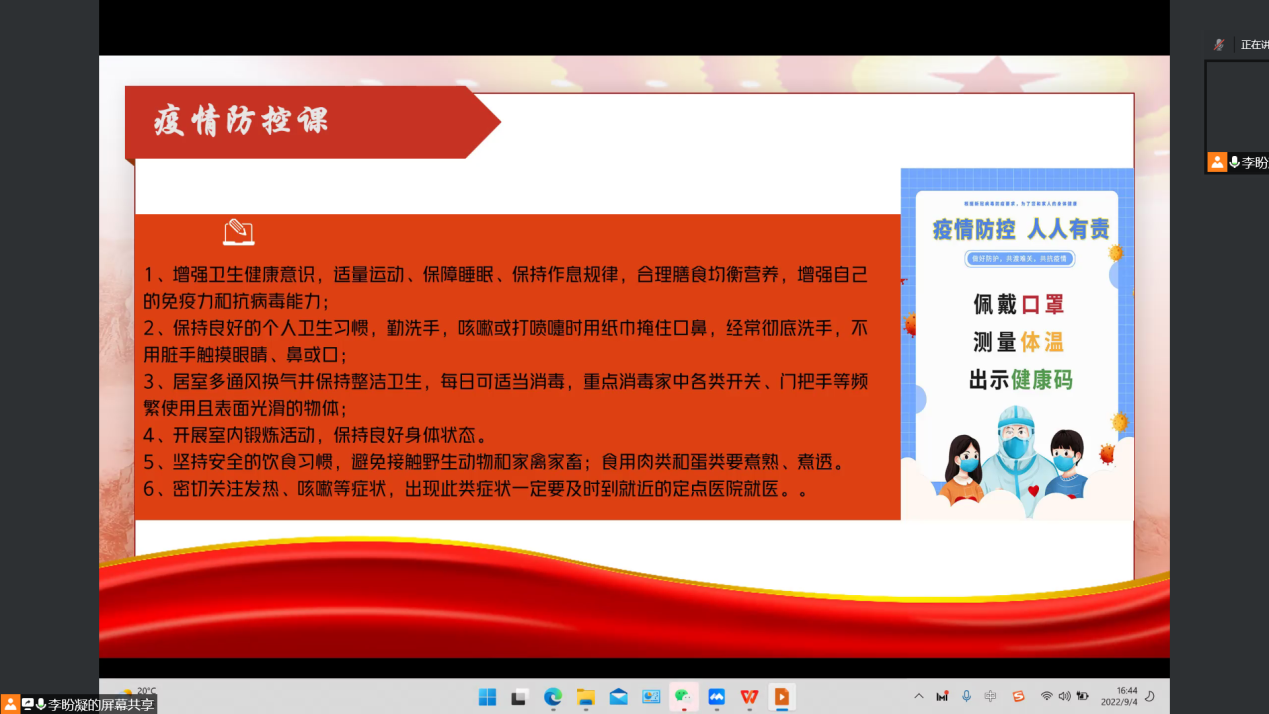The image size is (1269, 714).
Task: Open File Explorer from the taskbar
Action: coord(586,697)
